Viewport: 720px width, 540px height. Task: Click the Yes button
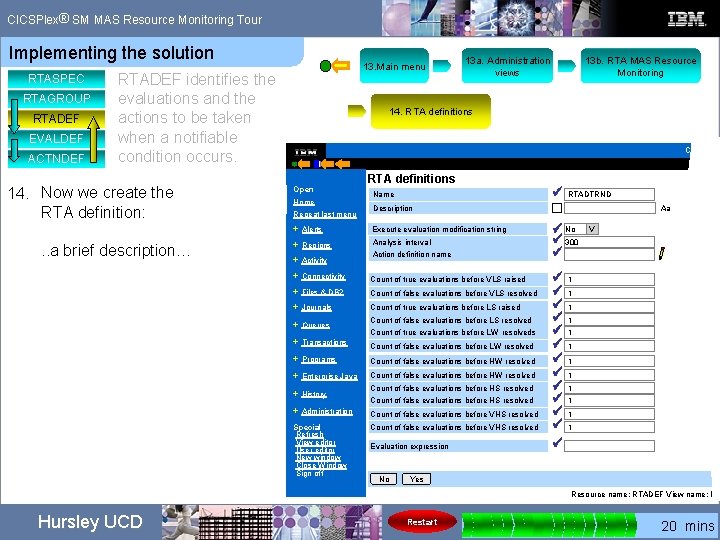click(416, 479)
